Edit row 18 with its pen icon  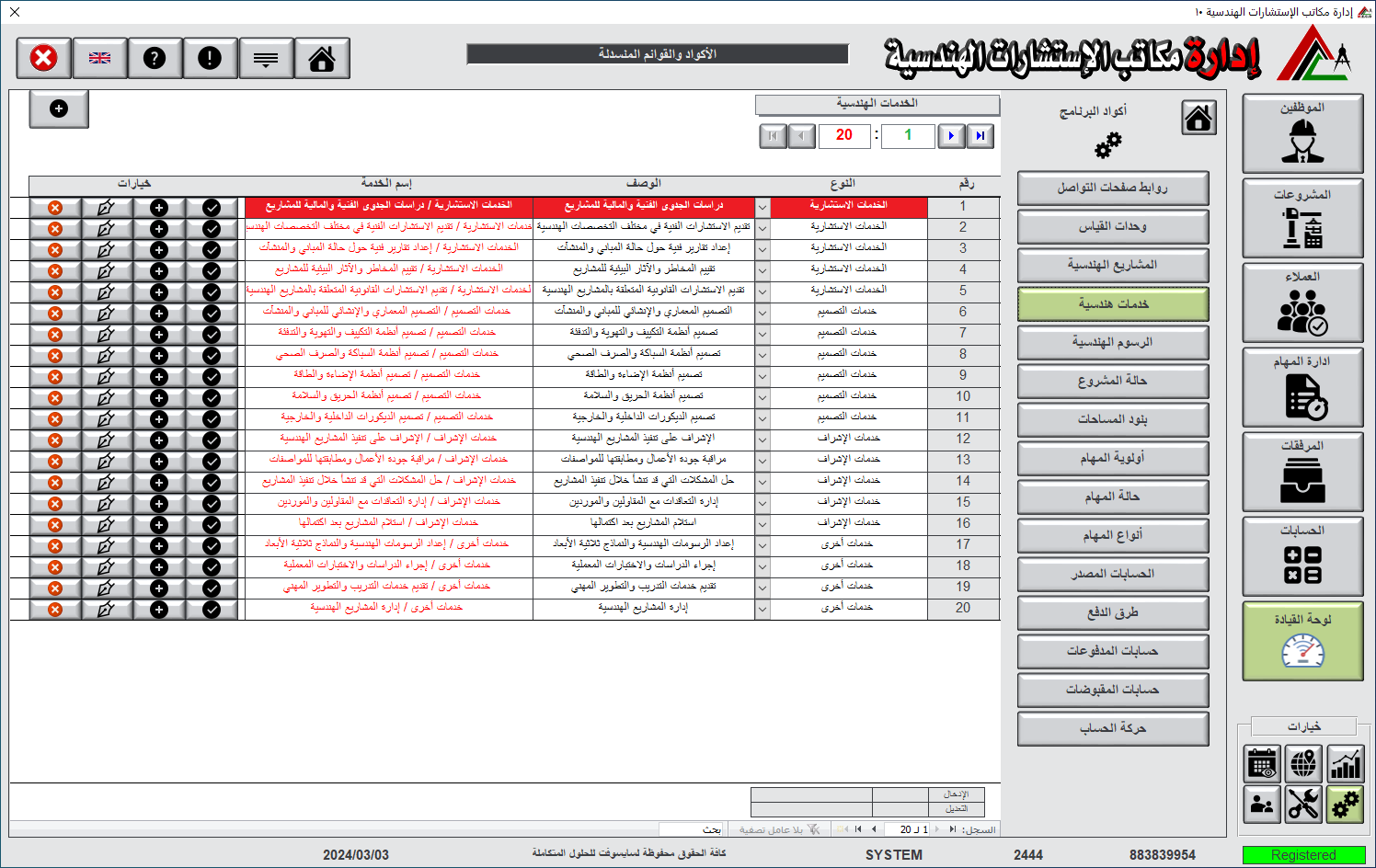pyautogui.click(x=107, y=567)
